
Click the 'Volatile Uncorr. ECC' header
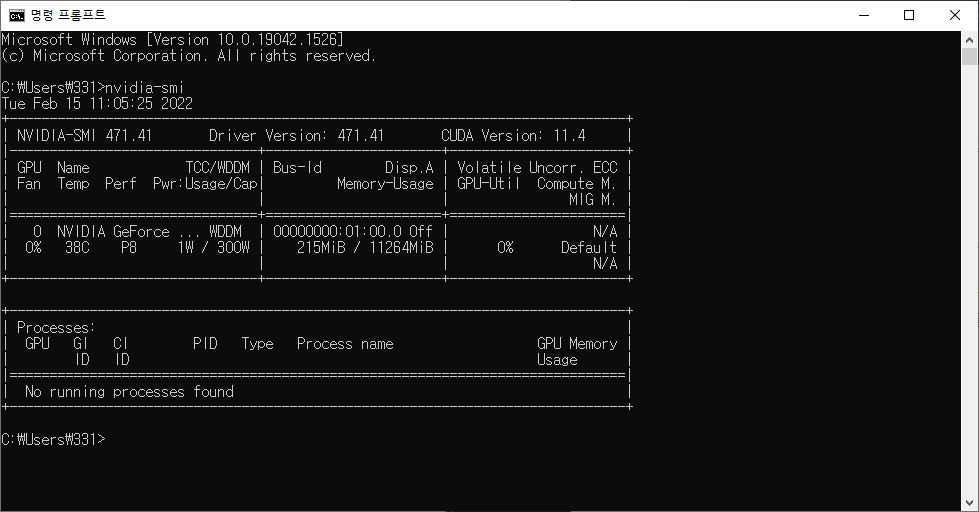537,167
